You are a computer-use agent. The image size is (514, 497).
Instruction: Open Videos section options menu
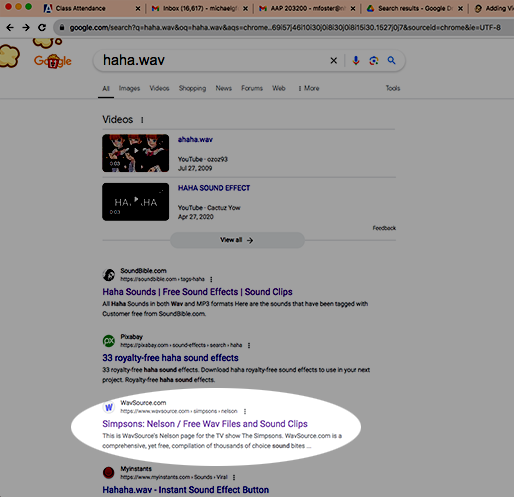(142, 120)
